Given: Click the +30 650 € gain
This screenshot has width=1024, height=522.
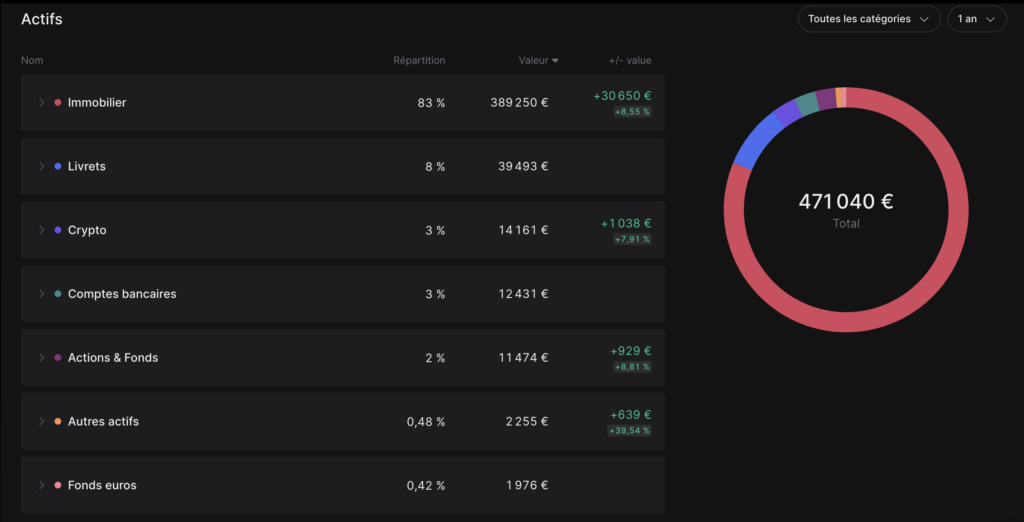Looking at the screenshot, I should click(622, 95).
